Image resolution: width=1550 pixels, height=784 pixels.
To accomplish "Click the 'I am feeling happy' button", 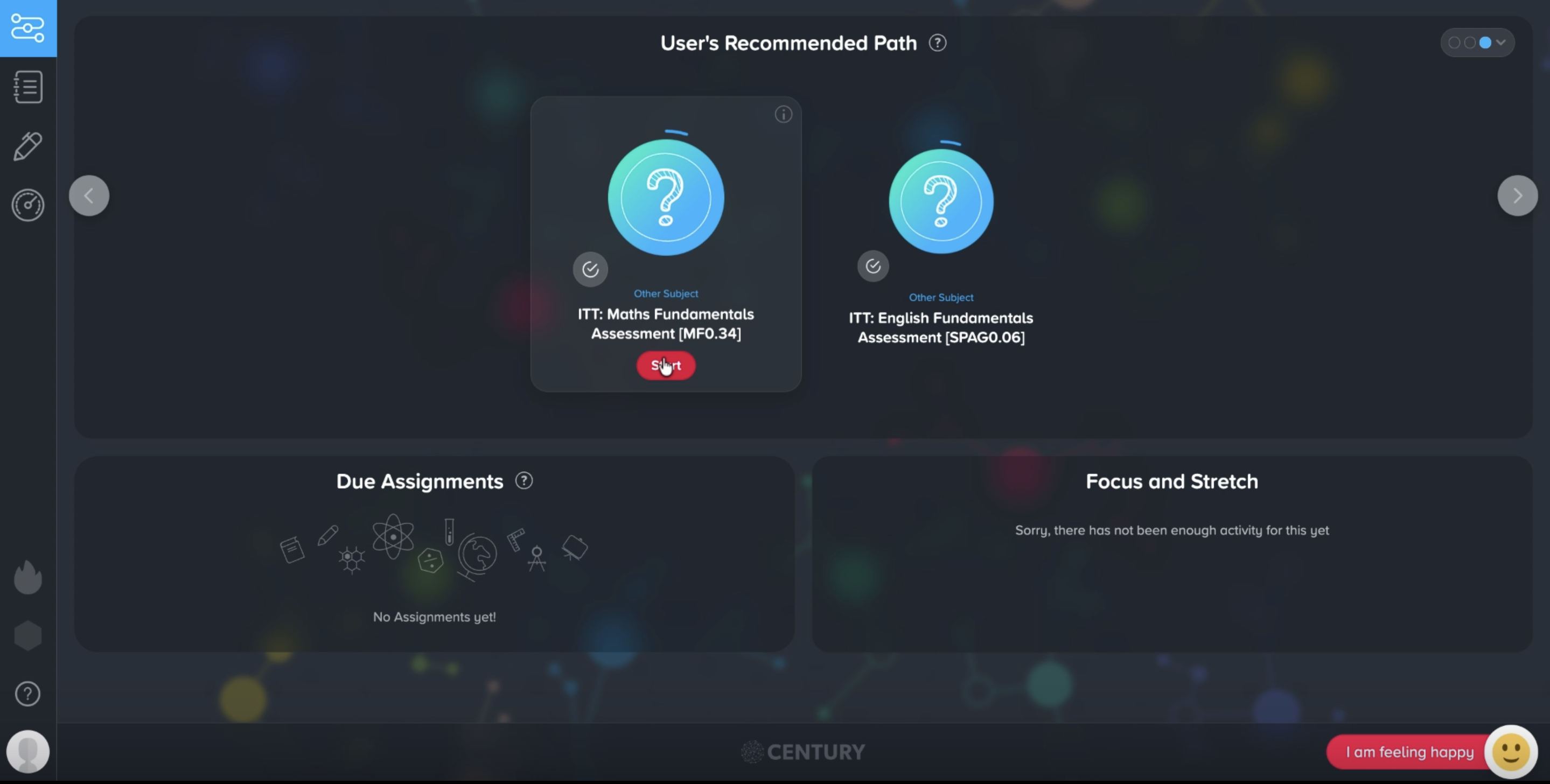I will (1409, 752).
